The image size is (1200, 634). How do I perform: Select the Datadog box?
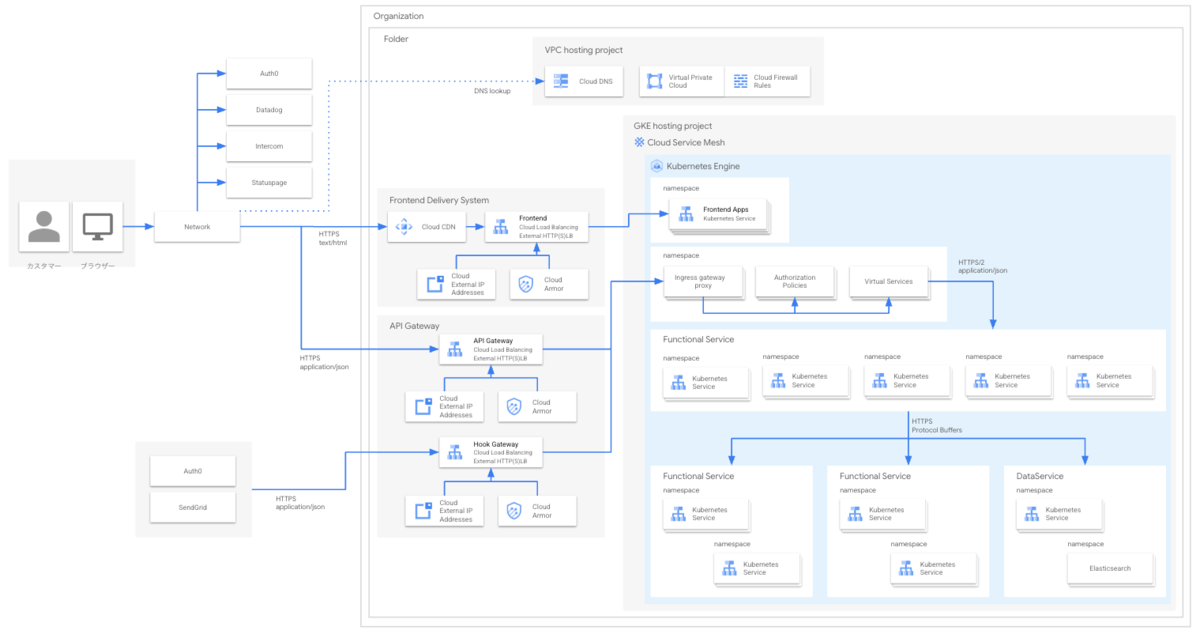[x=269, y=110]
